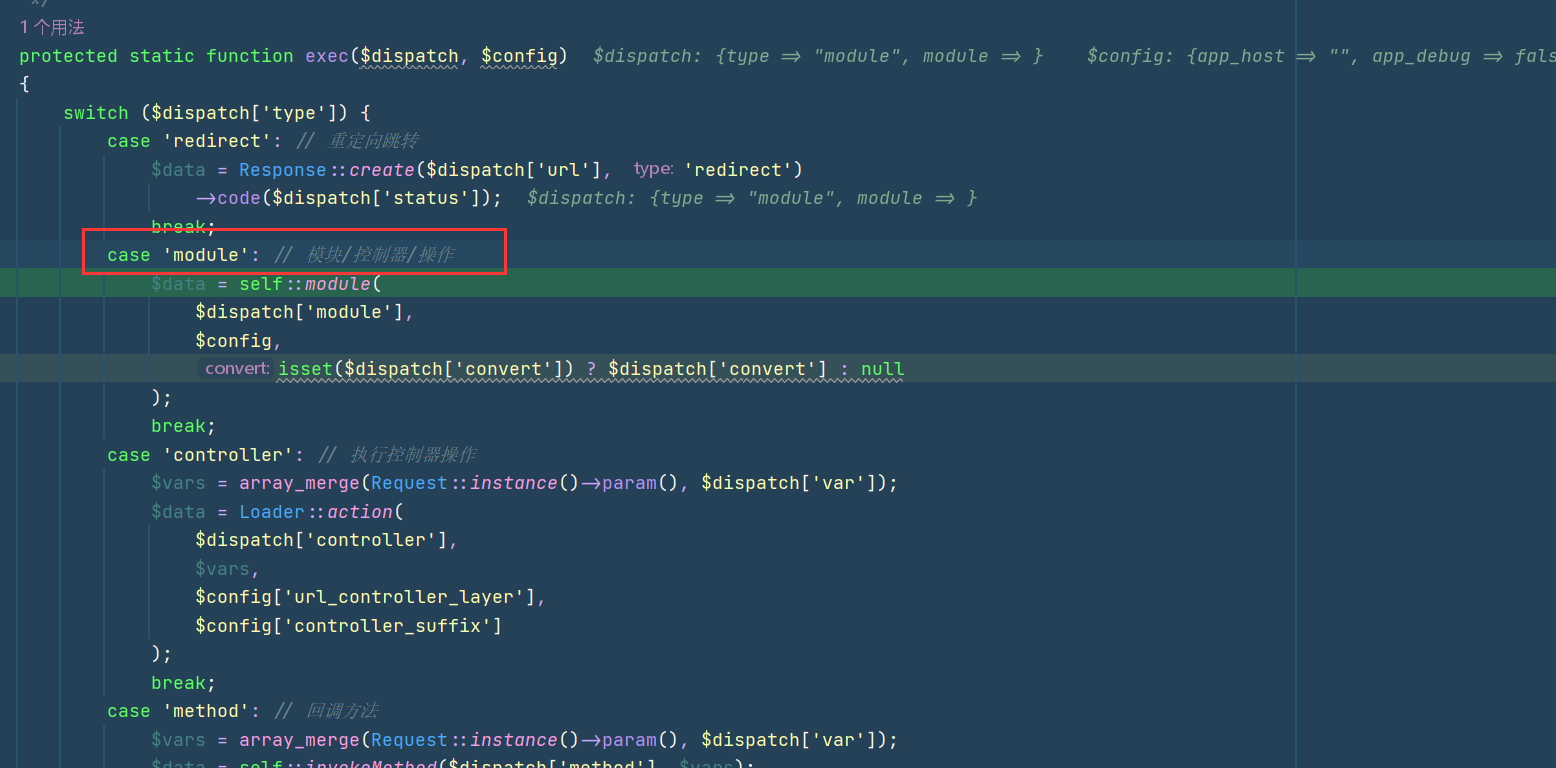Click the break after the Loader::action call
This screenshot has width=1556, height=768.
[184, 683]
